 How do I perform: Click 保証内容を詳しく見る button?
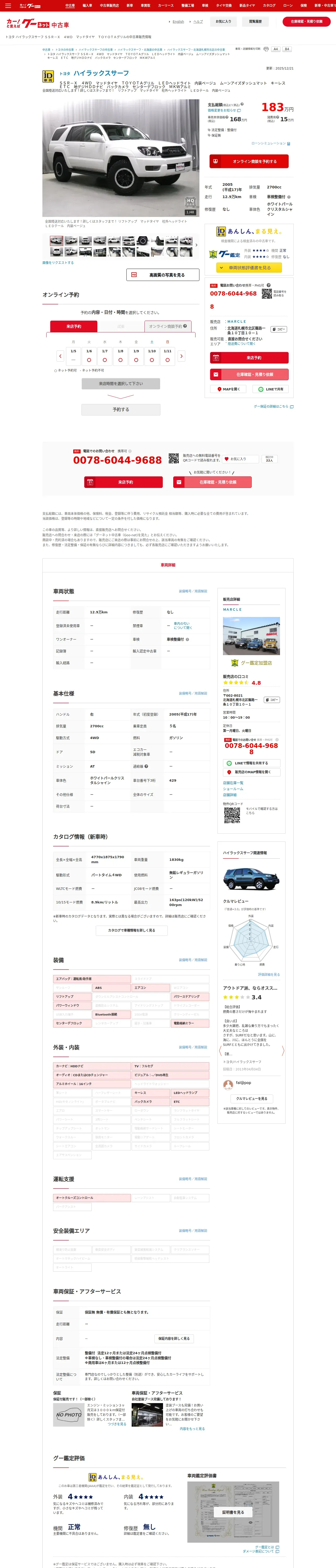(174, 1339)
